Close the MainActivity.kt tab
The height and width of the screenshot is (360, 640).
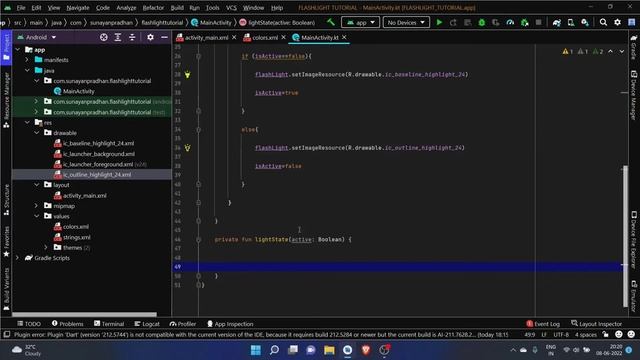[344, 38]
